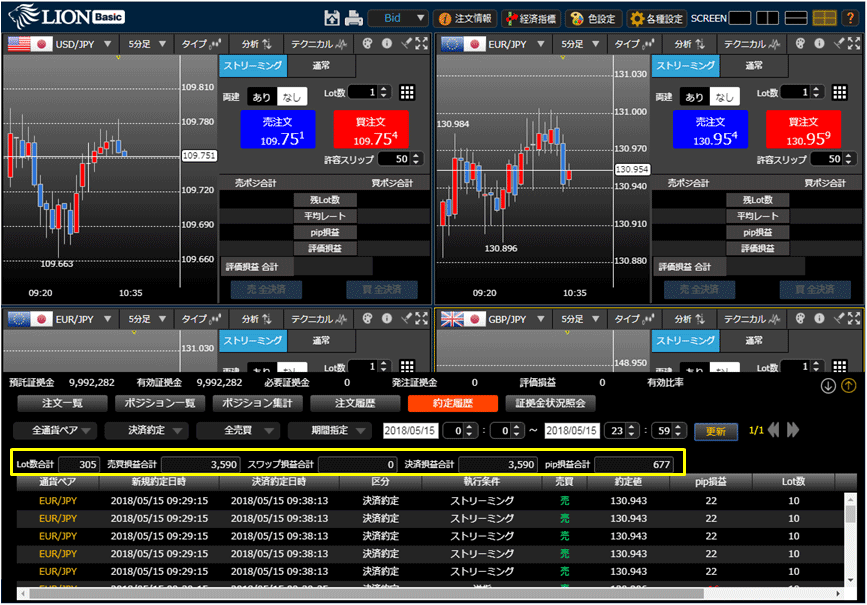Click the USD/JPY 買注文 109.754 button
867x605 pixels.
click(371, 129)
